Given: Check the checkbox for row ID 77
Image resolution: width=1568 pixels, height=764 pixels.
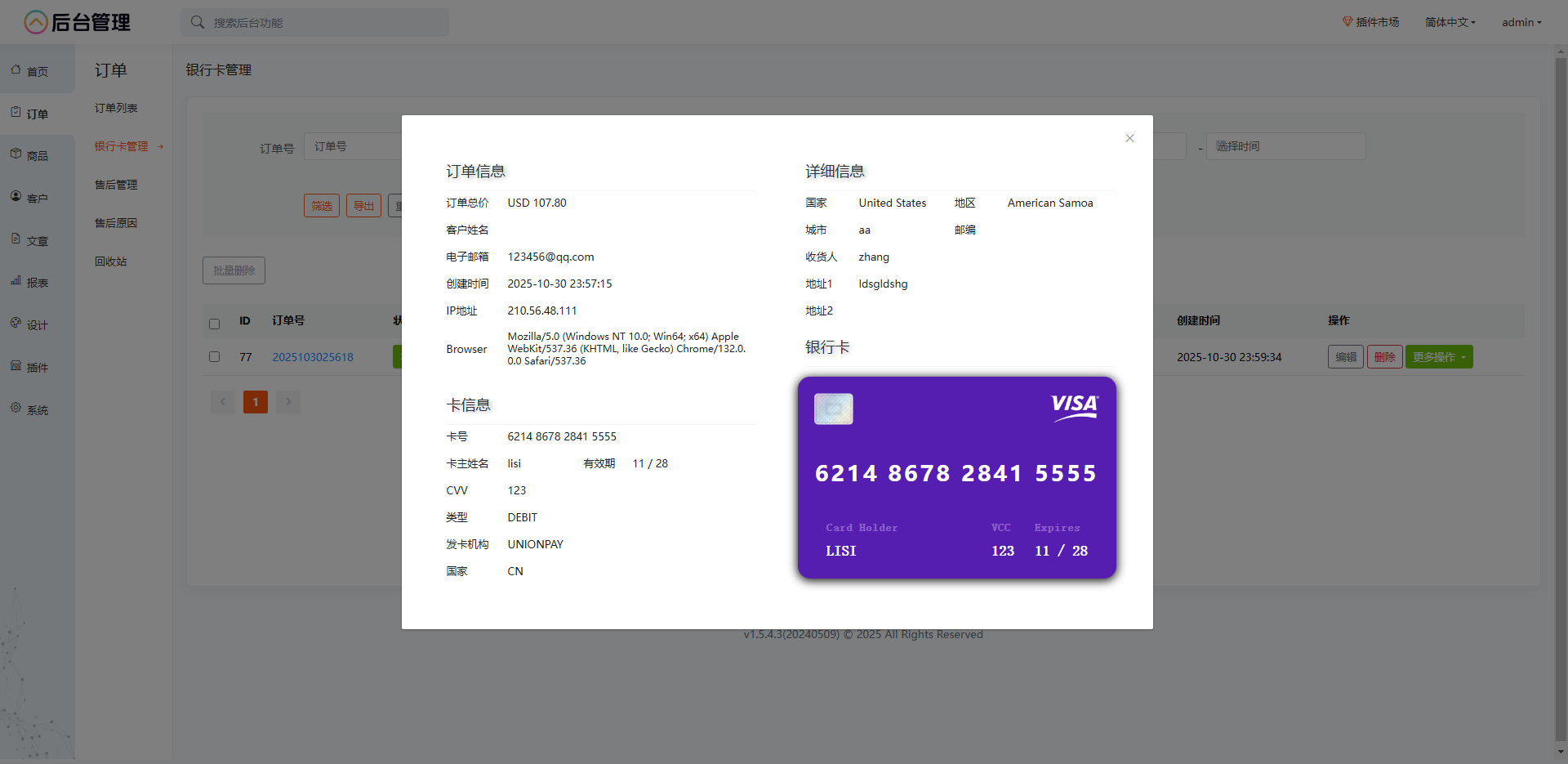Looking at the screenshot, I should coord(214,357).
